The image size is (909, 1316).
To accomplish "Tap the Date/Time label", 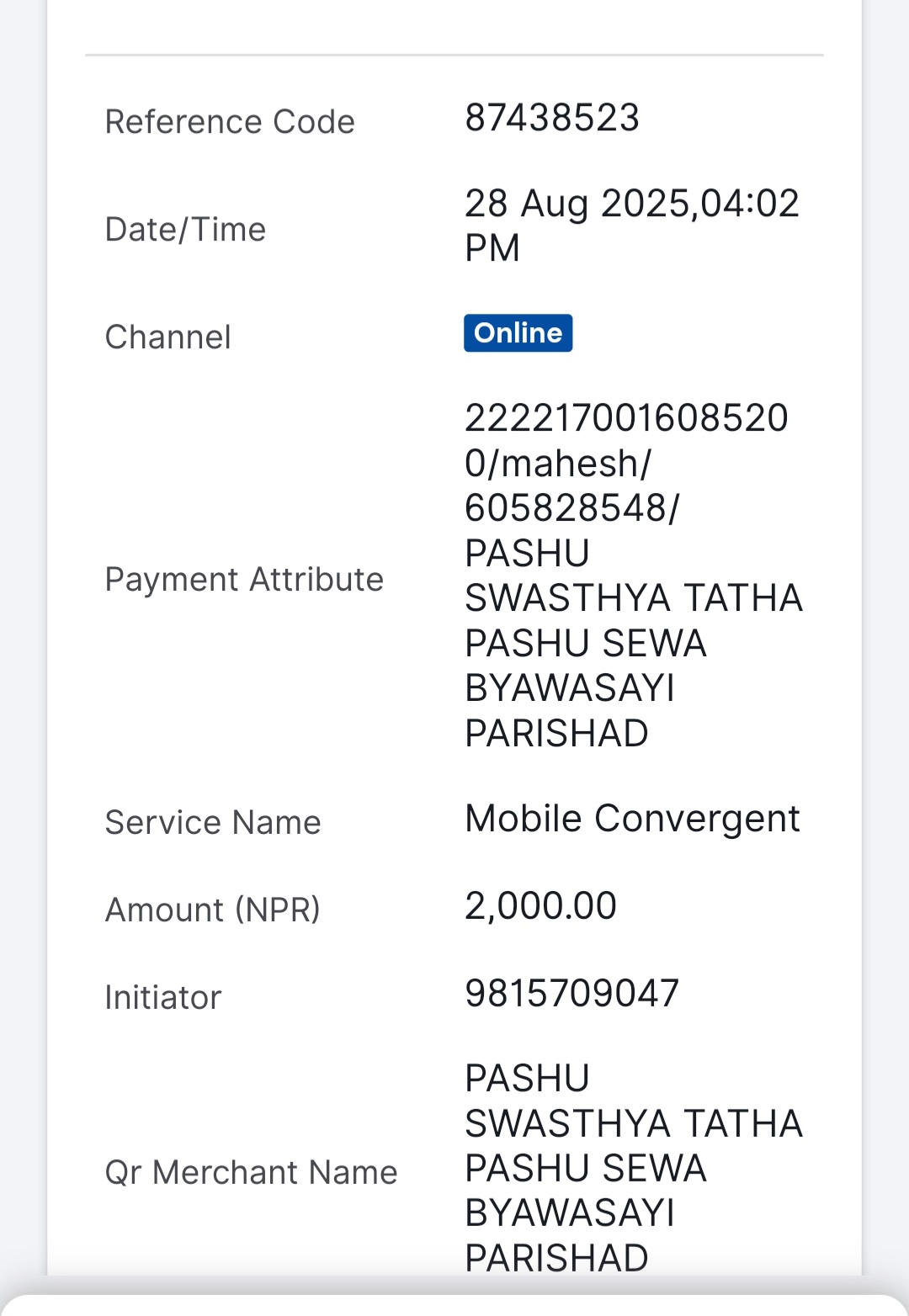I will click(x=185, y=230).
